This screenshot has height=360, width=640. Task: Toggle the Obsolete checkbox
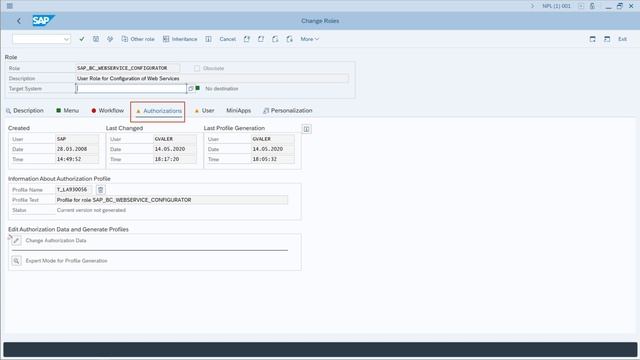tap(197, 69)
